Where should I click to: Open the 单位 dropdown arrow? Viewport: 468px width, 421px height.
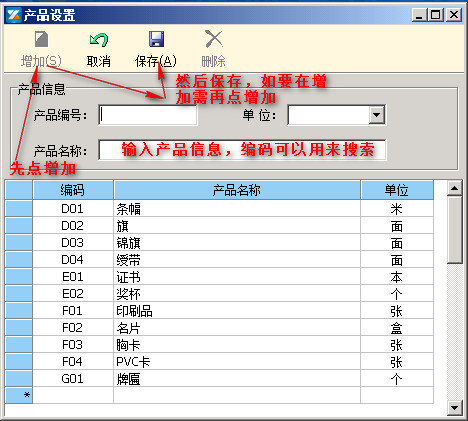(377, 115)
